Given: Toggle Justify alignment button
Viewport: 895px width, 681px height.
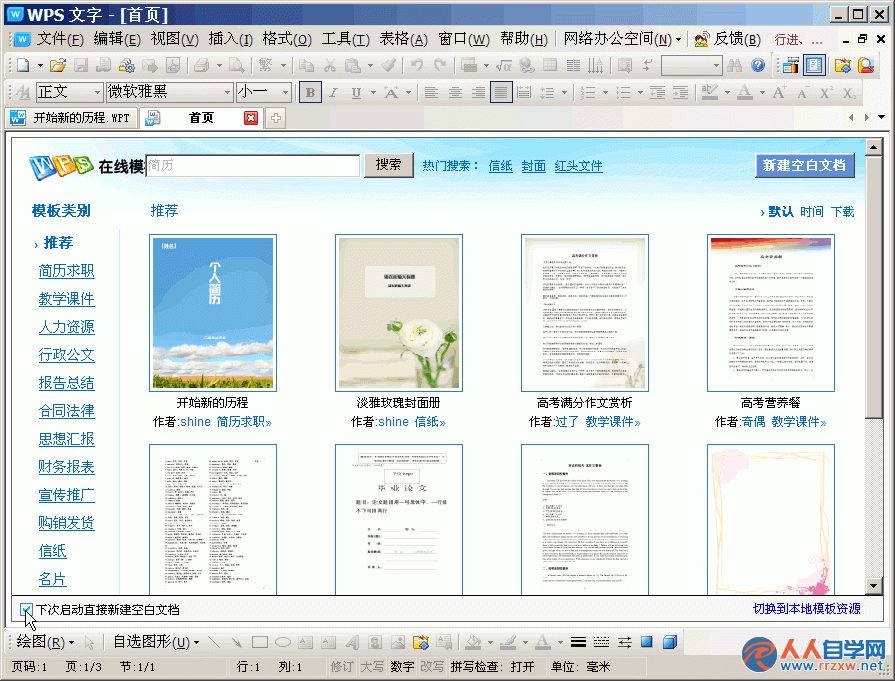Looking at the screenshot, I should click(501, 92).
